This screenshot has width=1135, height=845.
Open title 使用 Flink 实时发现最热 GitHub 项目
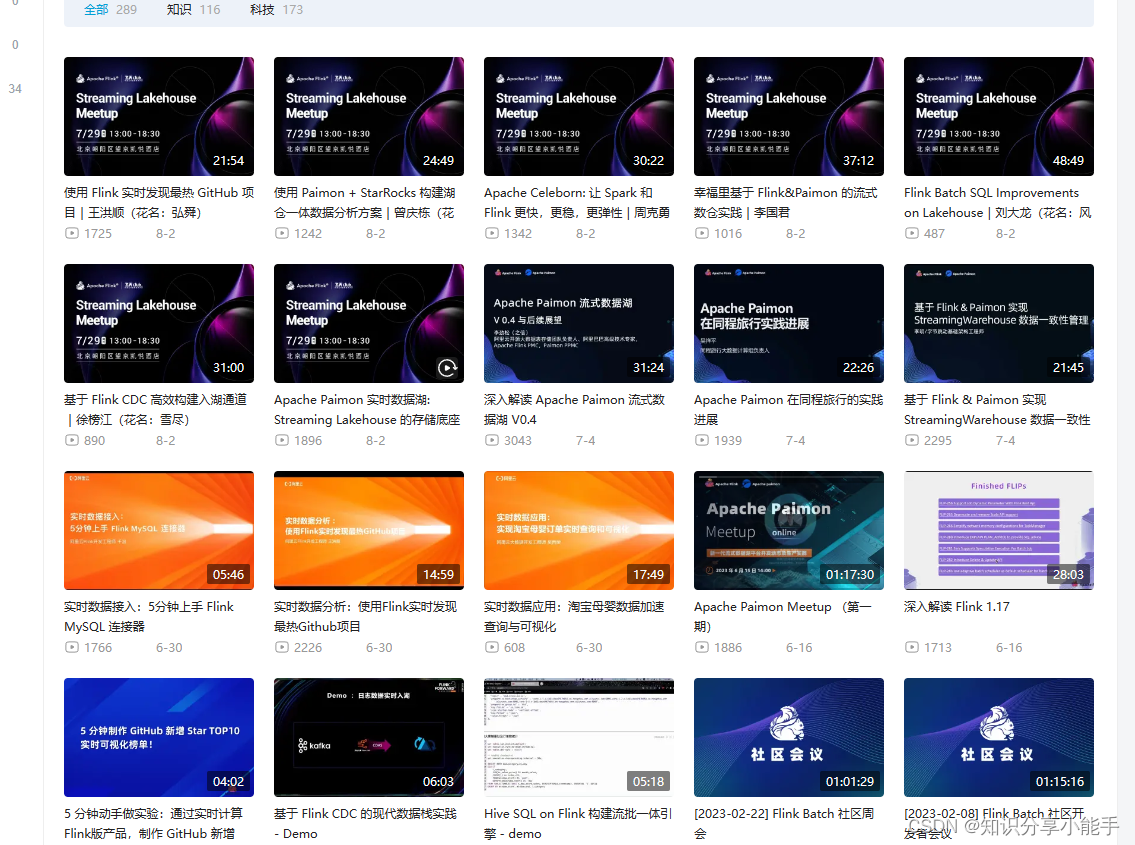(x=159, y=203)
